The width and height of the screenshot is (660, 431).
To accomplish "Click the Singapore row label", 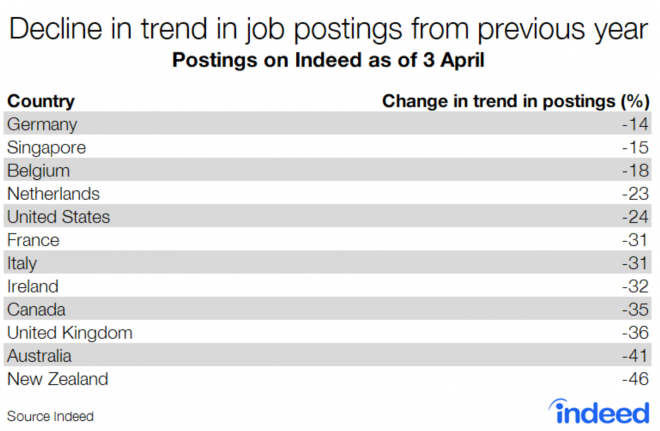I will [46, 147].
